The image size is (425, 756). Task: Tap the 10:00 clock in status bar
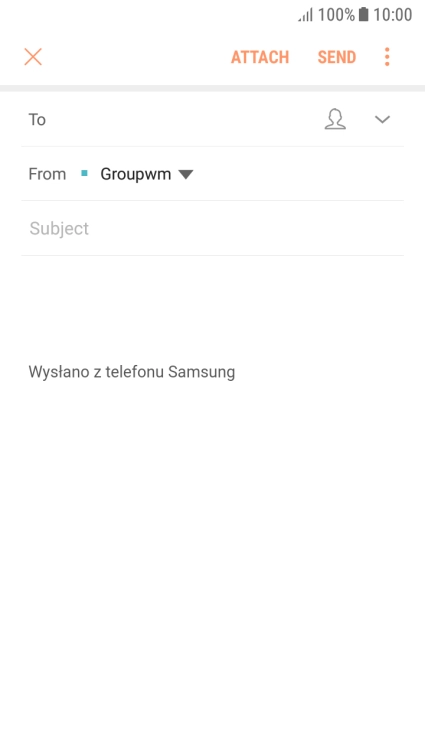[x=393, y=15]
